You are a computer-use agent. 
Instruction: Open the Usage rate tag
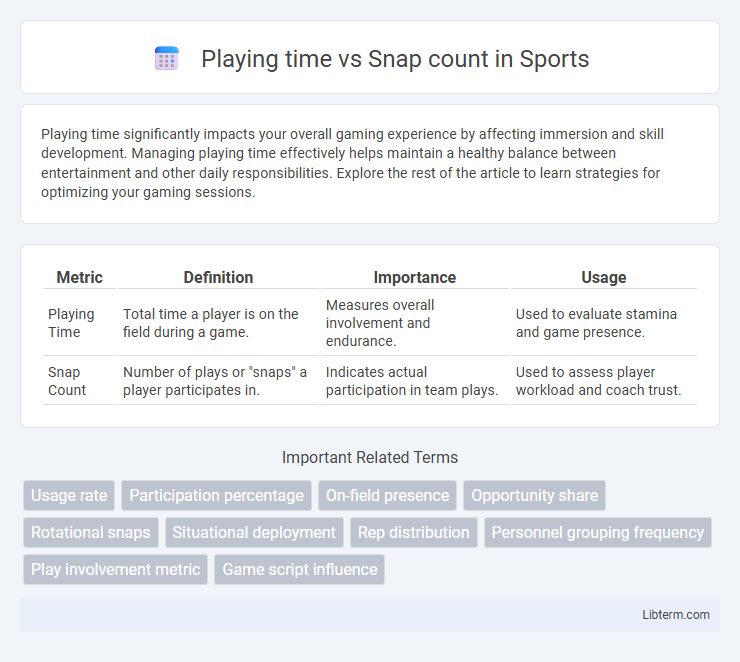coord(69,495)
